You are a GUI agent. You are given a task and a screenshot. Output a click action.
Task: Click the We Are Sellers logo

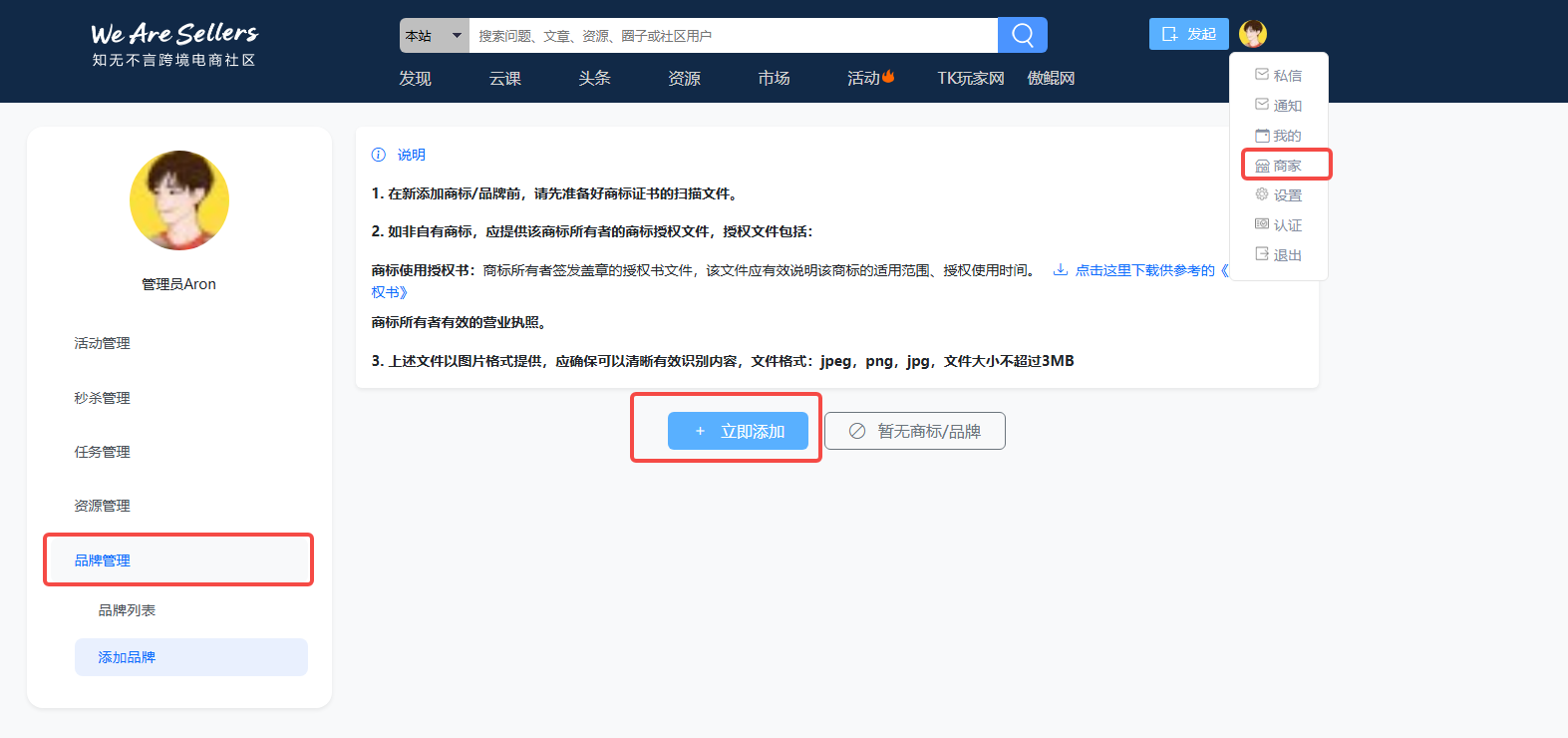click(174, 45)
